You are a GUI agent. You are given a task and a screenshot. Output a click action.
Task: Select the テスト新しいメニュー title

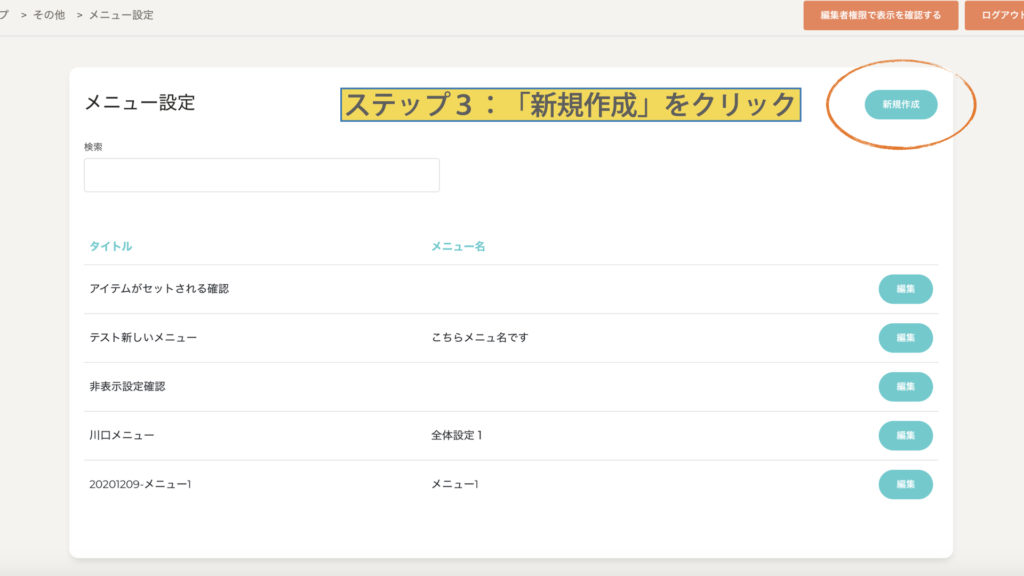[143, 338]
